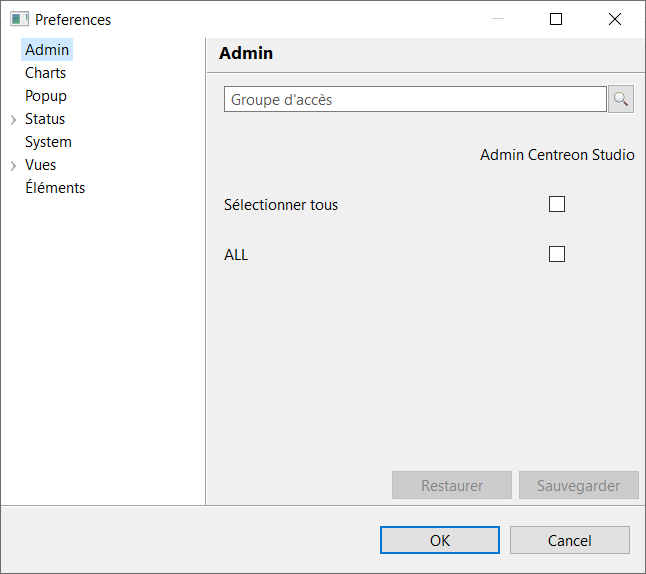Open the Éléments preferences page
Image resolution: width=646 pixels, height=574 pixels.
[55, 188]
